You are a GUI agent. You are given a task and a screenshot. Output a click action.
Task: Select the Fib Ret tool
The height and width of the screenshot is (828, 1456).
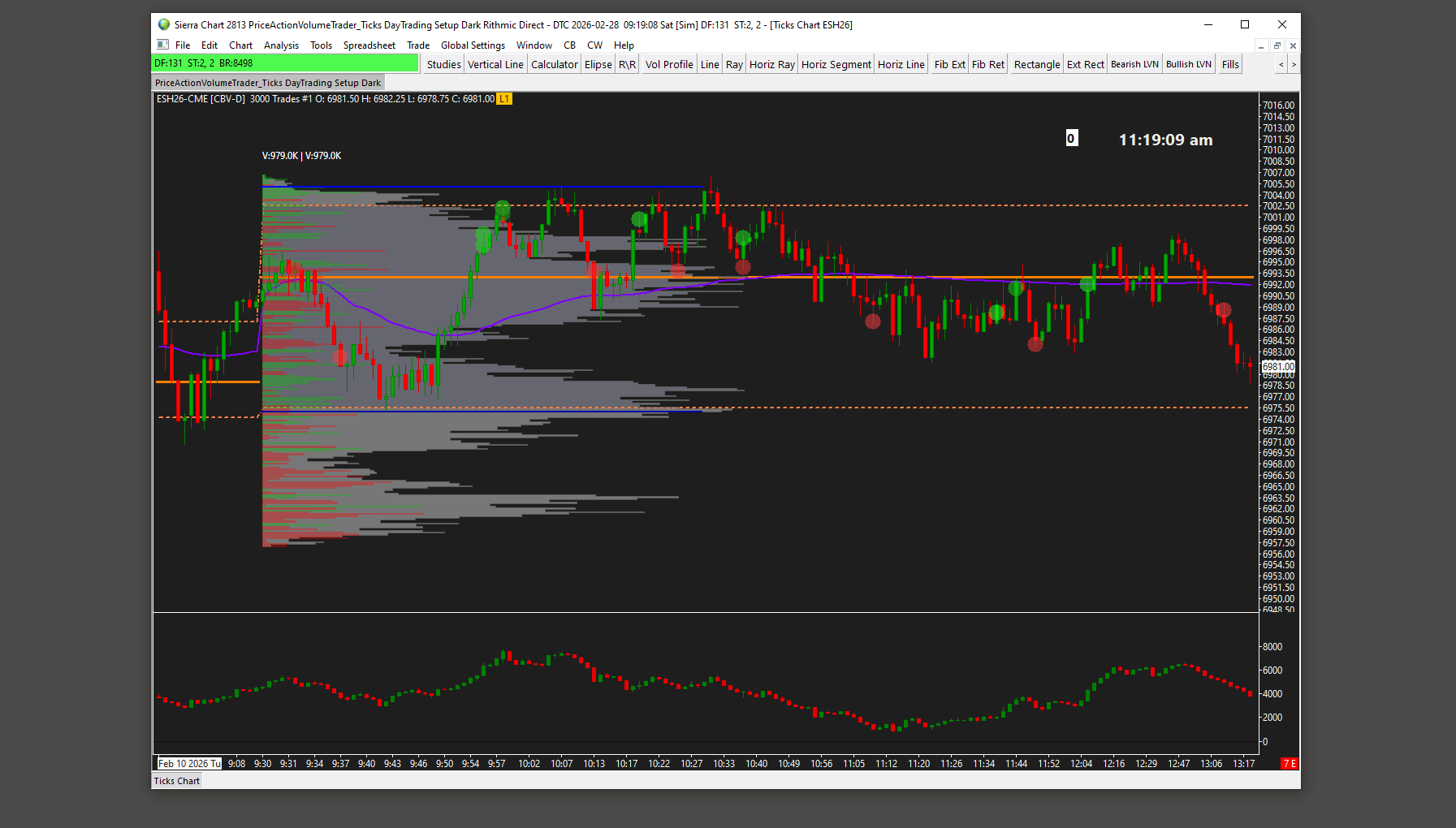(988, 64)
